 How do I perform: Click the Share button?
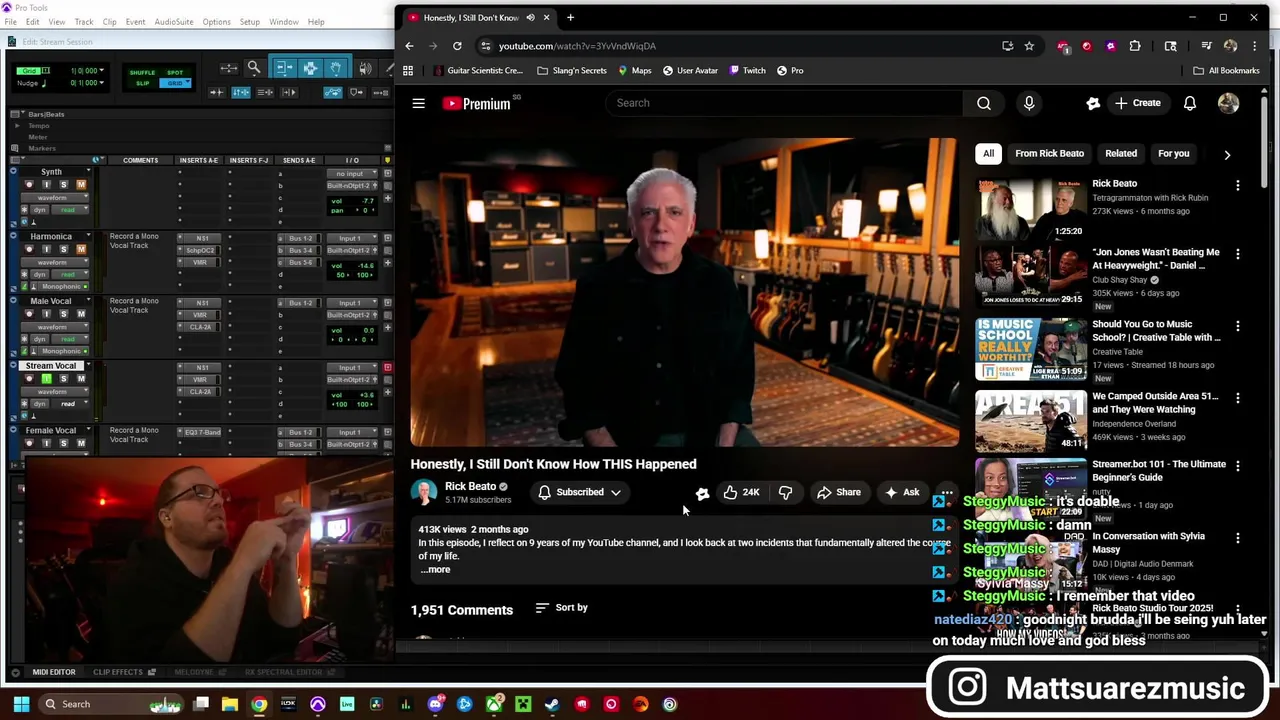click(x=838, y=492)
